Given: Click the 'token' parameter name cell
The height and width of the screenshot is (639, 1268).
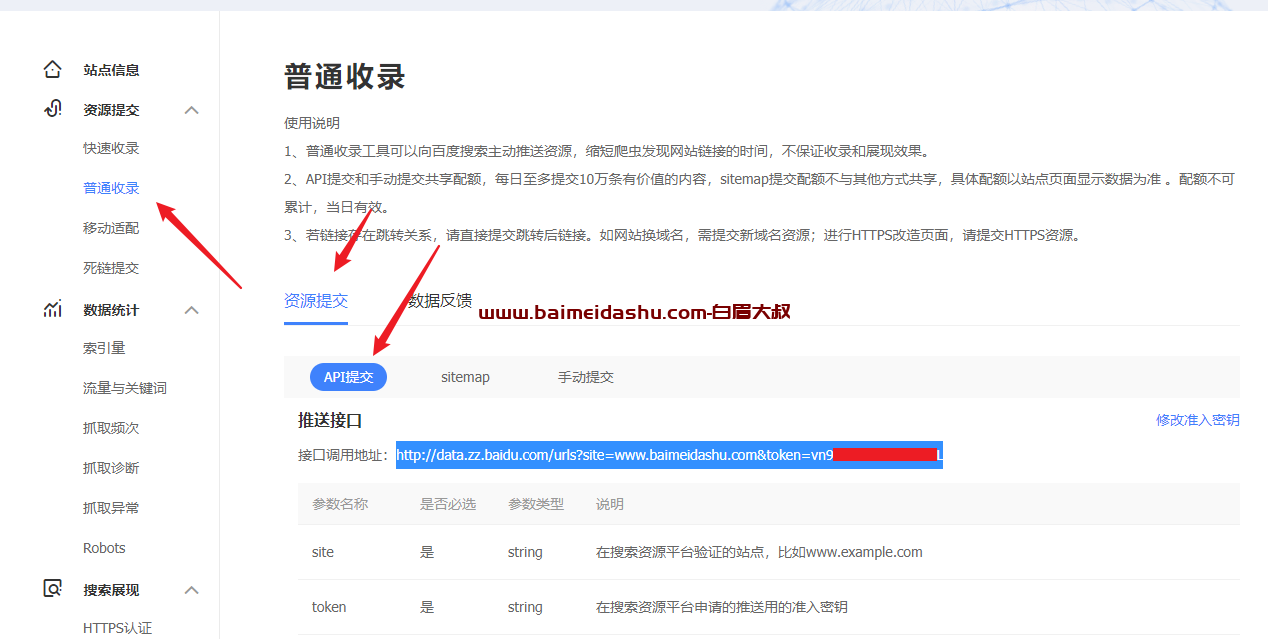Looking at the screenshot, I should coord(329,607).
